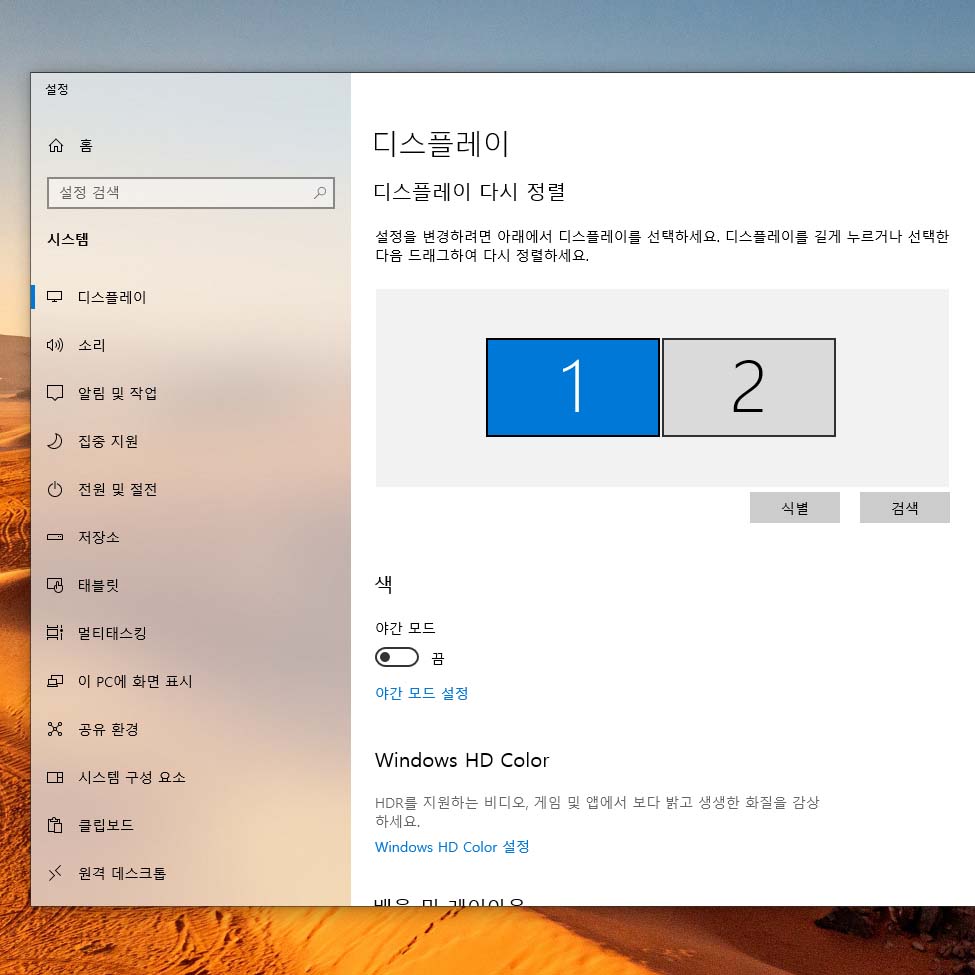
Task: Open 야간 모드 설정 (Night light settings) link
Action: click(x=421, y=691)
